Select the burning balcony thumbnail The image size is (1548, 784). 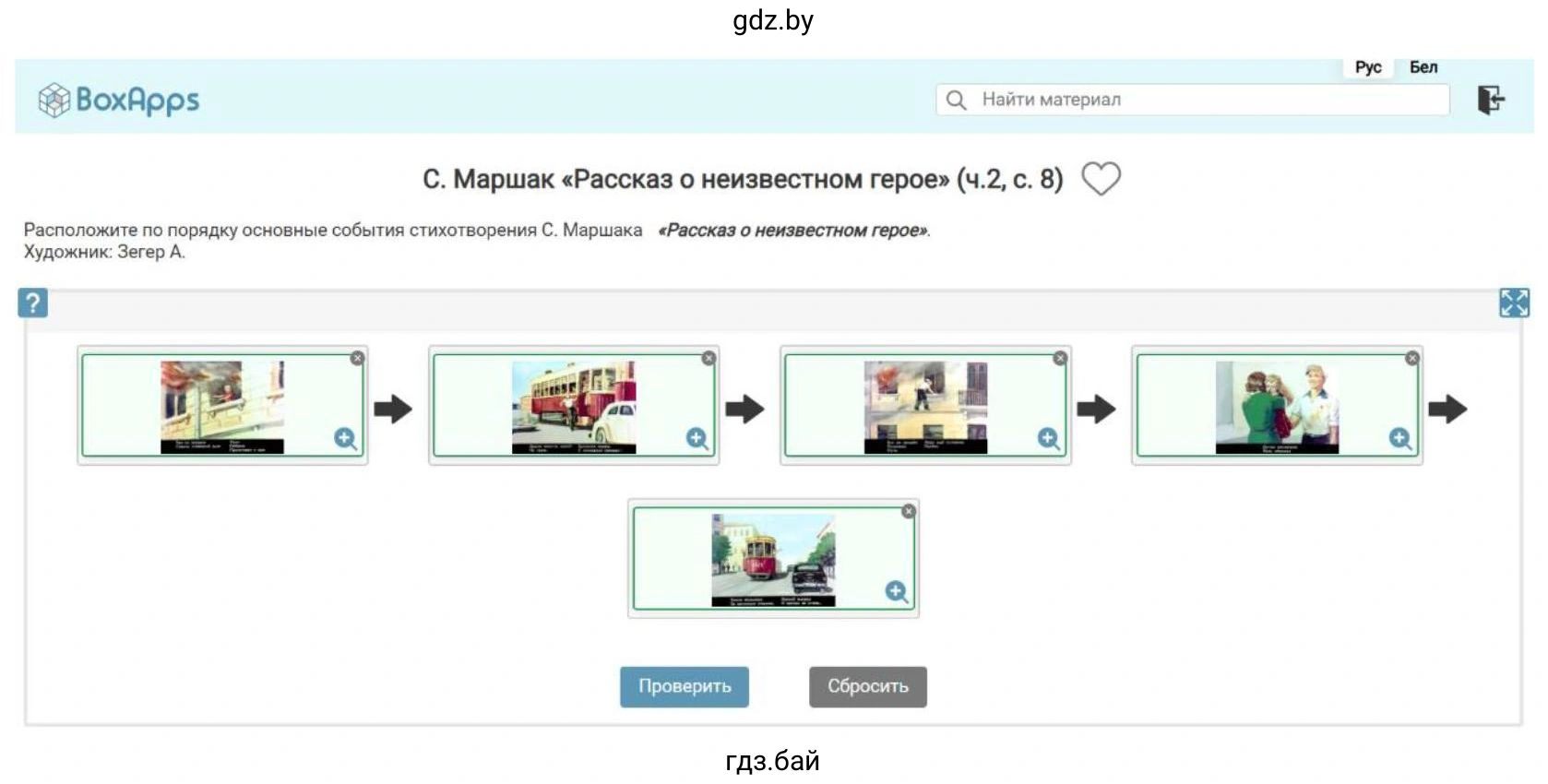pos(222,407)
